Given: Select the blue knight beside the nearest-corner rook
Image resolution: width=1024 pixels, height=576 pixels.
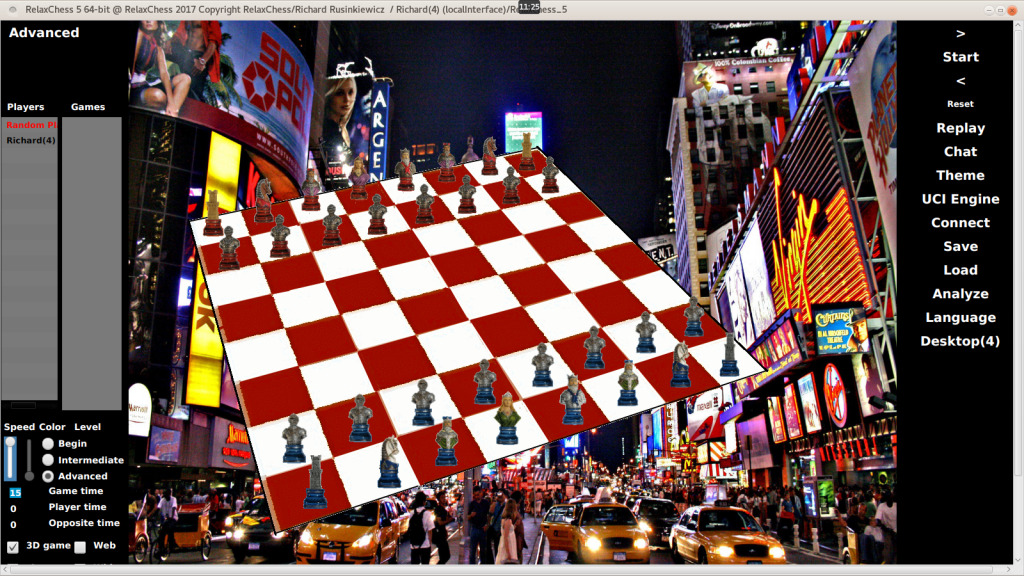Looking at the screenshot, I should [x=390, y=462].
